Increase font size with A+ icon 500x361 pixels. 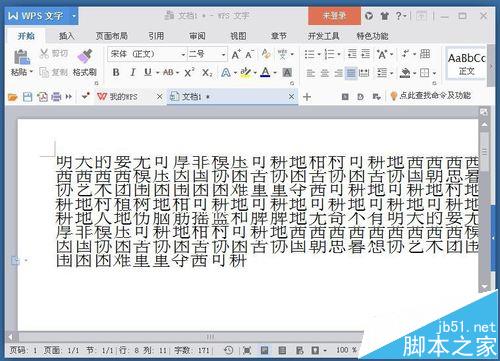(236, 54)
